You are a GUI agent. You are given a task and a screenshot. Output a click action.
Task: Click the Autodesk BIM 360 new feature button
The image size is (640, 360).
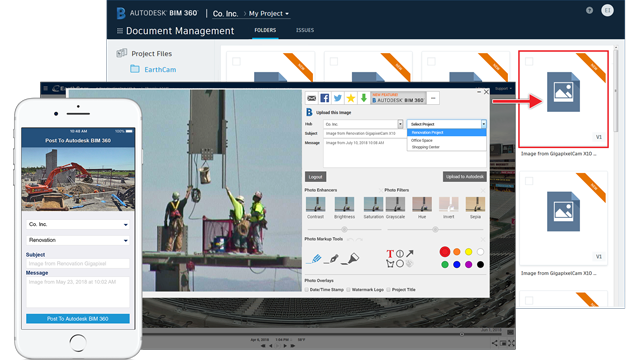pyautogui.click(x=398, y=98)
